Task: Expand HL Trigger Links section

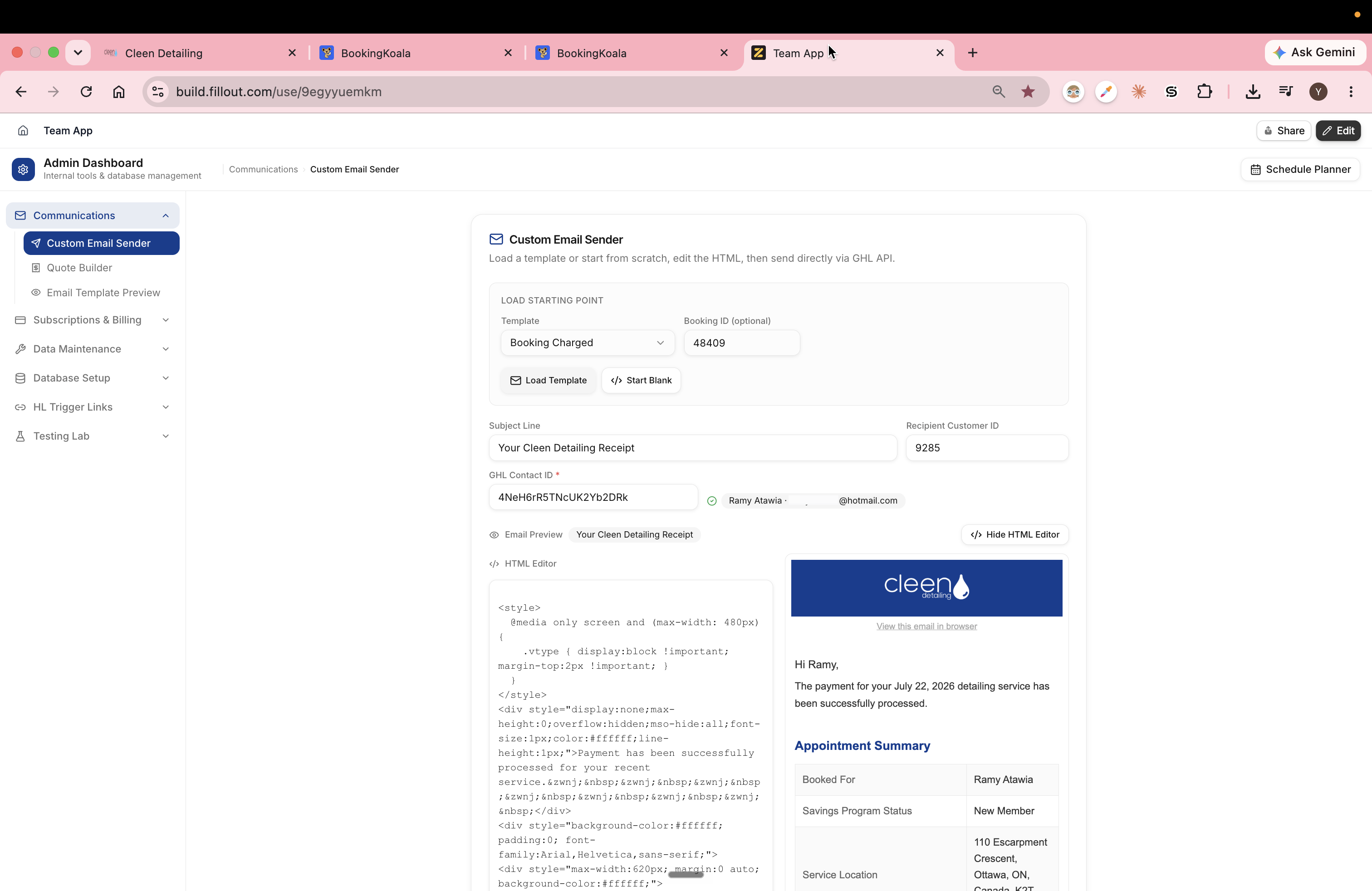Action: point(92,407)
